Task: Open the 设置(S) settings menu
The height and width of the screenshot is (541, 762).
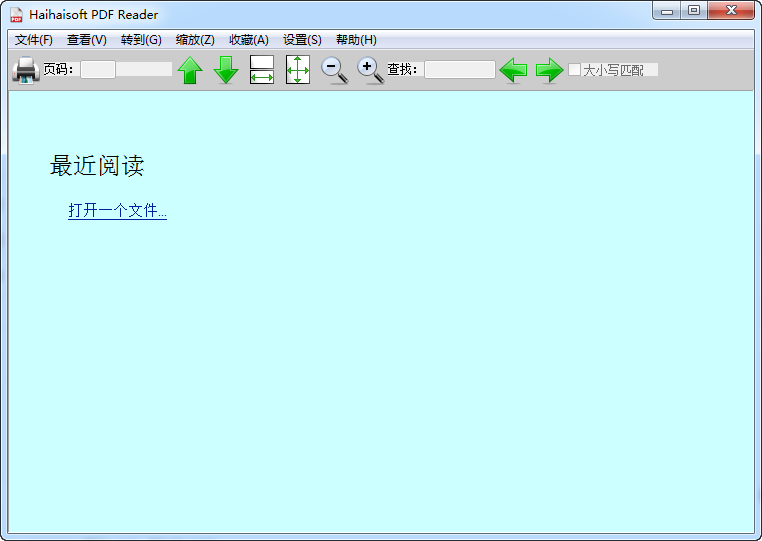Action: click(302, 40)
